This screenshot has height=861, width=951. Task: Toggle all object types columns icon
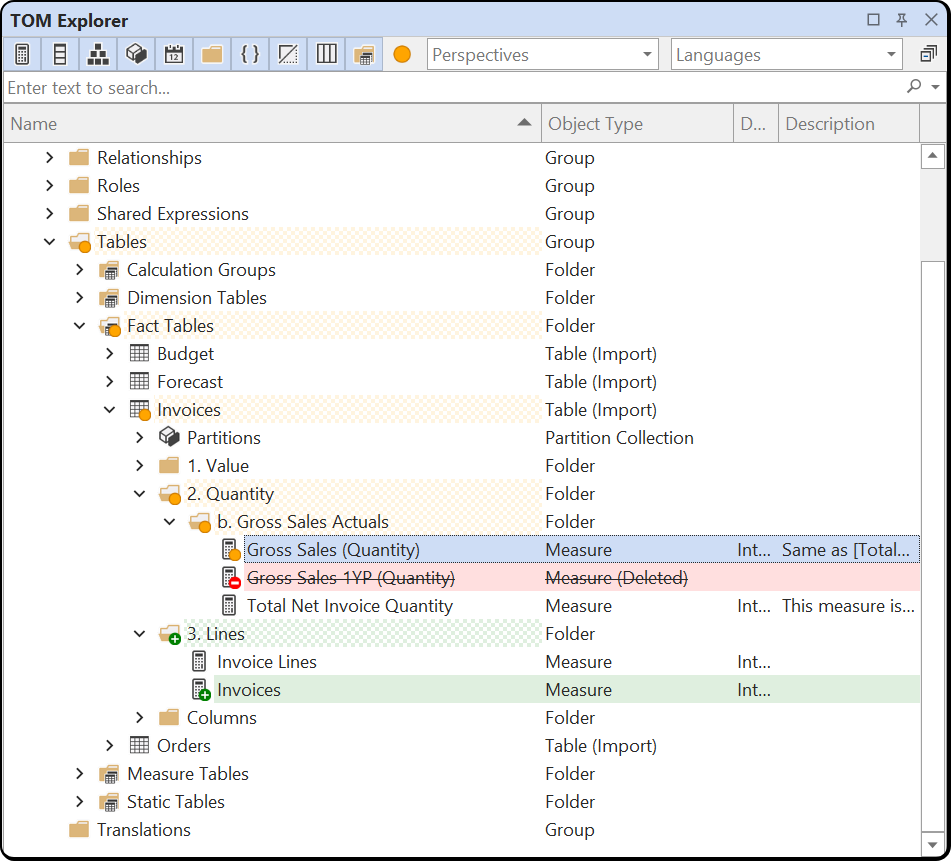click(326, 55)
